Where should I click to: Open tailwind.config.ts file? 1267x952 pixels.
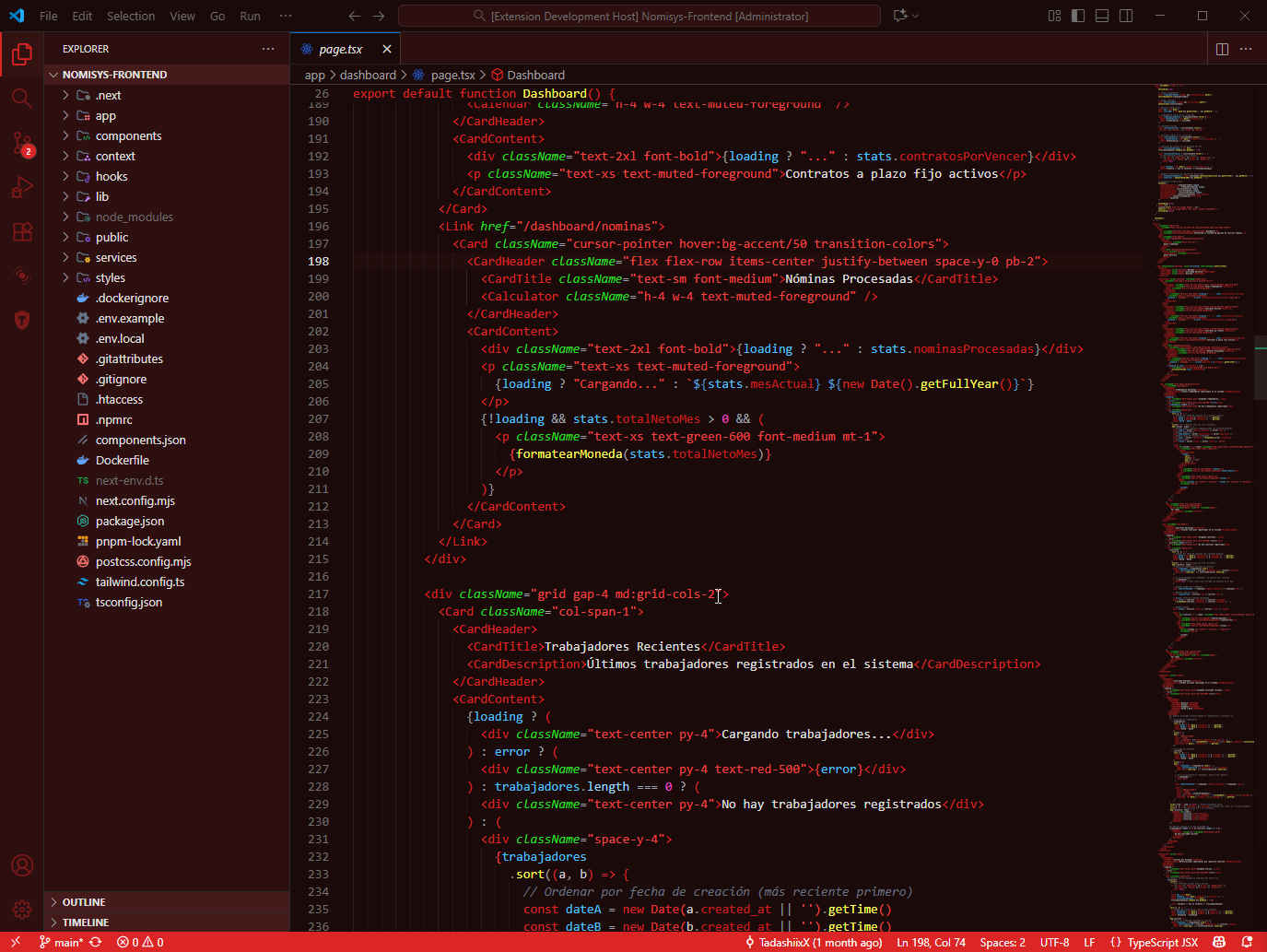click(167, 582)
